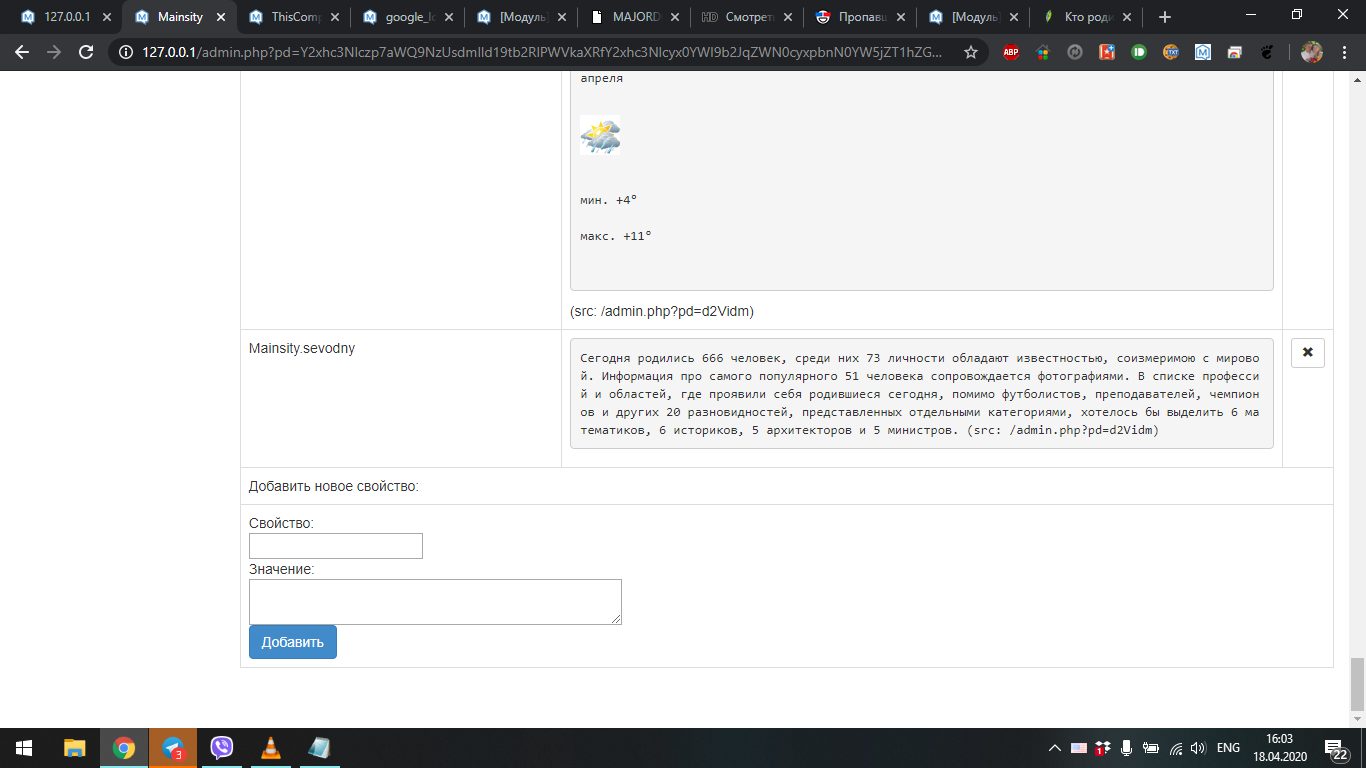Reload the current page

pyautogui.click(x=86, y=52)
